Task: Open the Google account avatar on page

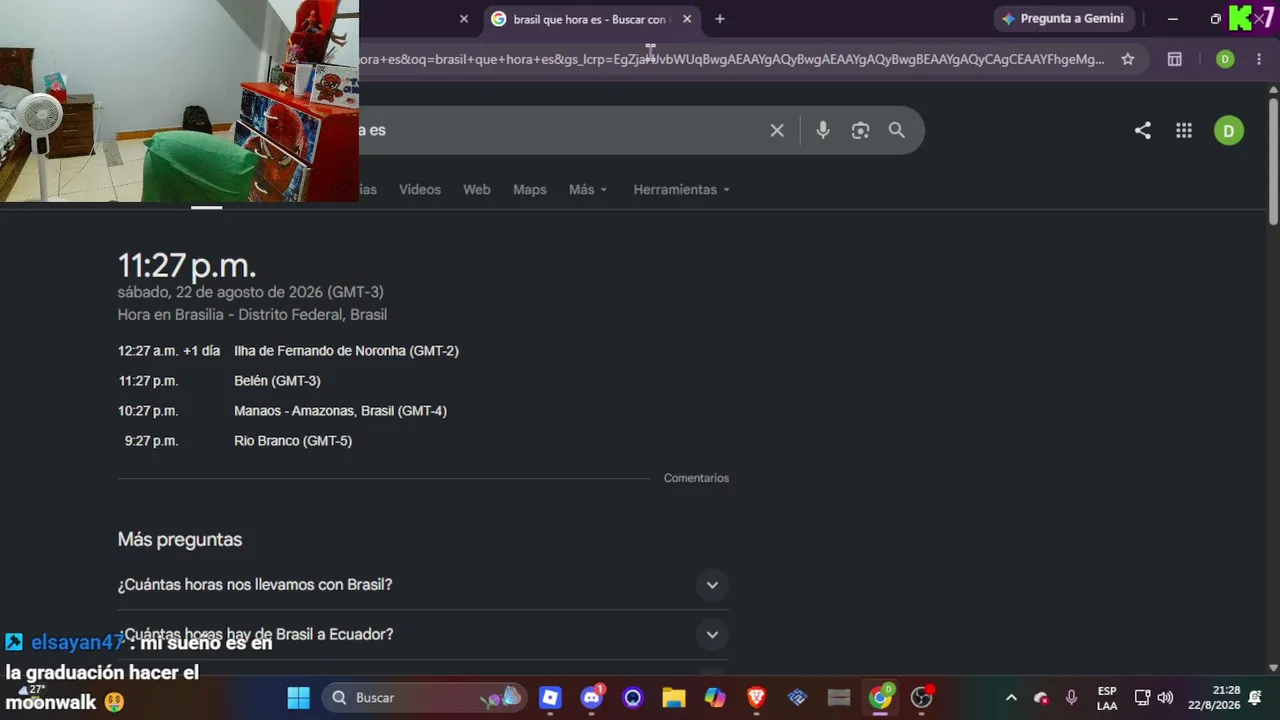Action: [x=1229, y=130]
